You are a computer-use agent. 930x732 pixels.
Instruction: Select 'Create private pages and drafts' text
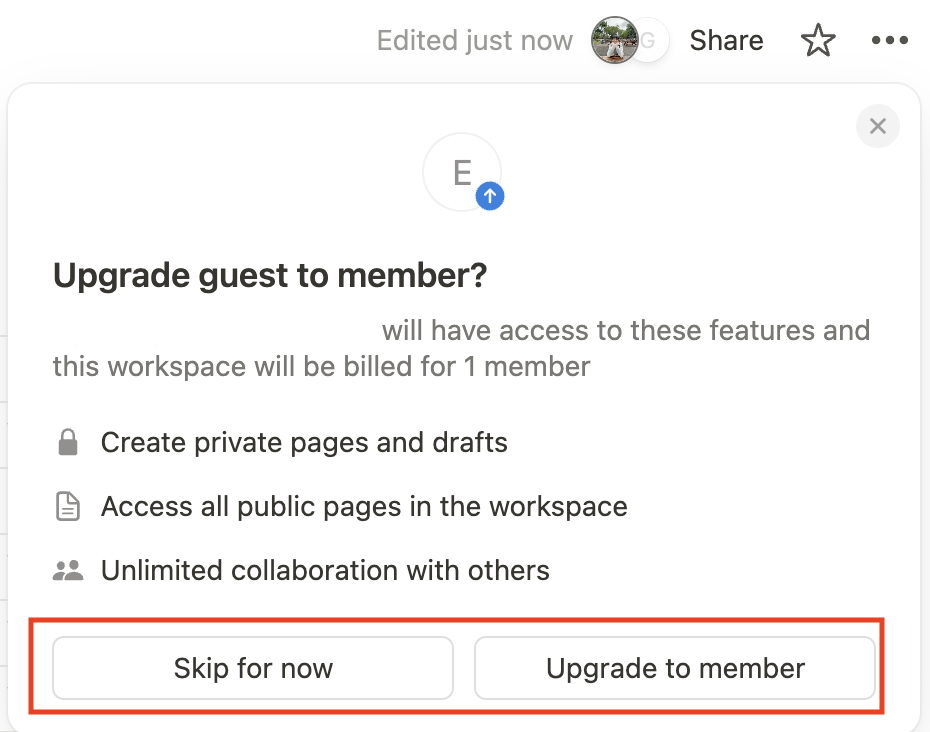(x=304, y=442)
